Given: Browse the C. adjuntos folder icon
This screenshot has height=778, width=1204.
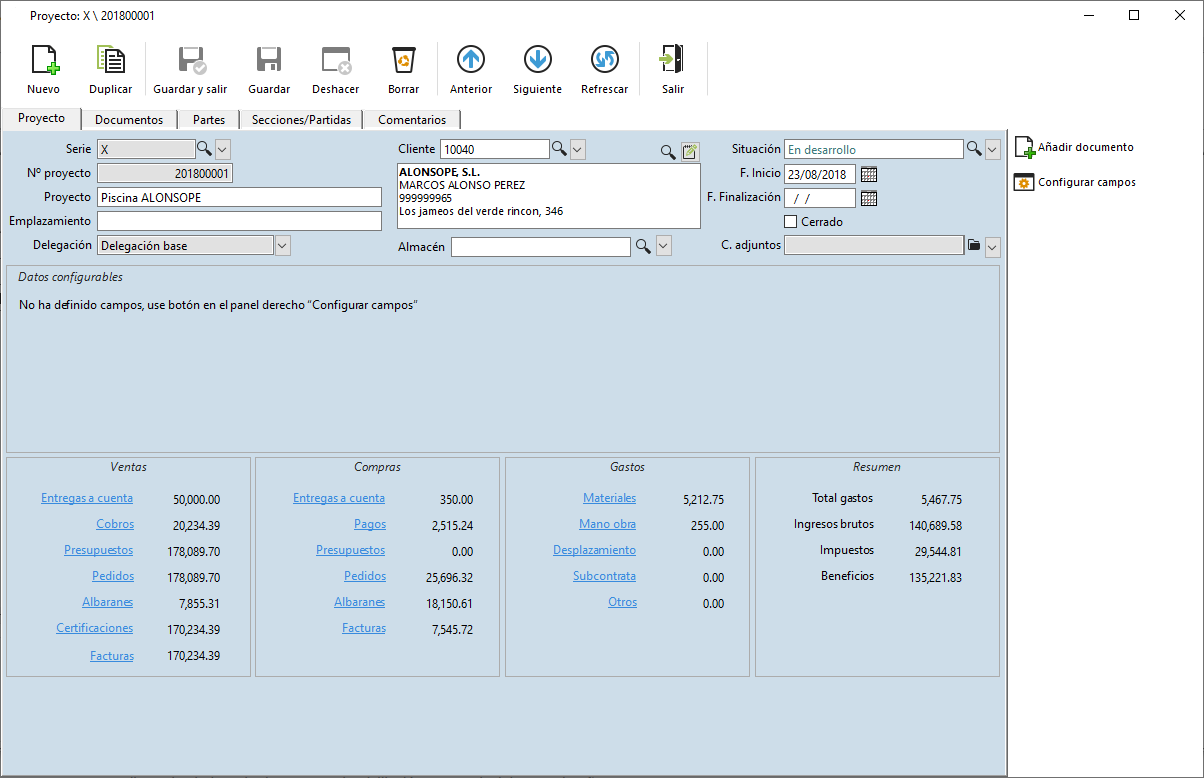Looking at the screenshot, I should coord(974,245).
